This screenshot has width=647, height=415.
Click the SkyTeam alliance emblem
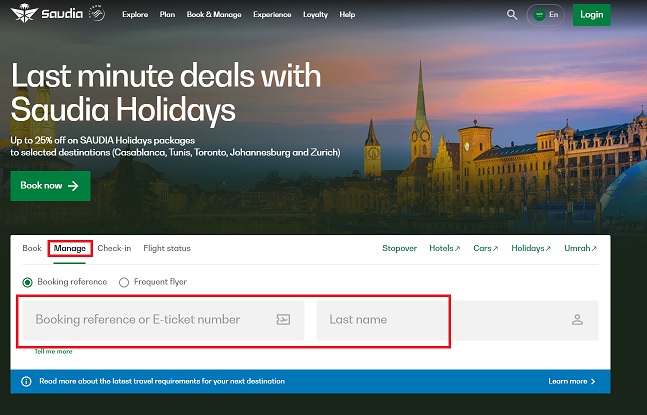[x=97, y=14]
